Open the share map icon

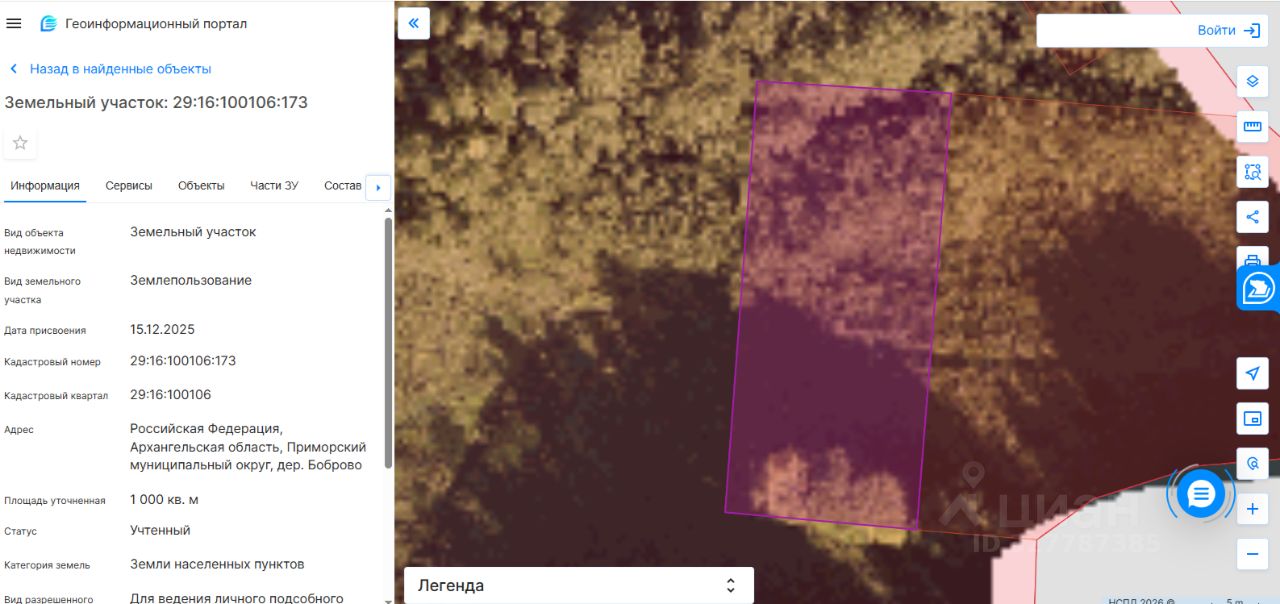[1252, 216]
